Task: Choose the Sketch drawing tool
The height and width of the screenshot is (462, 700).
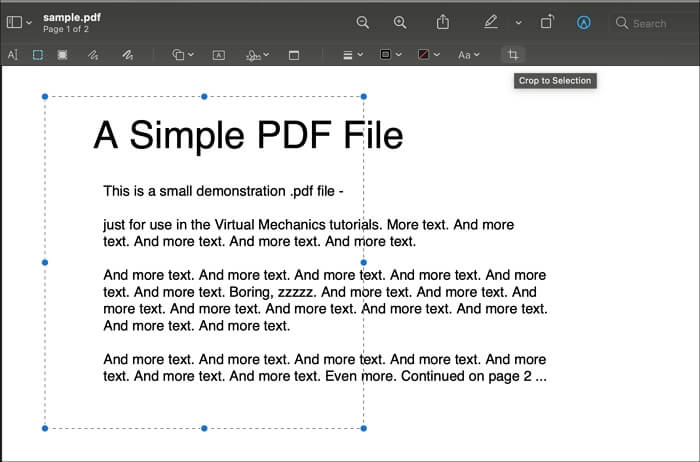Action: tap(92, 55)
